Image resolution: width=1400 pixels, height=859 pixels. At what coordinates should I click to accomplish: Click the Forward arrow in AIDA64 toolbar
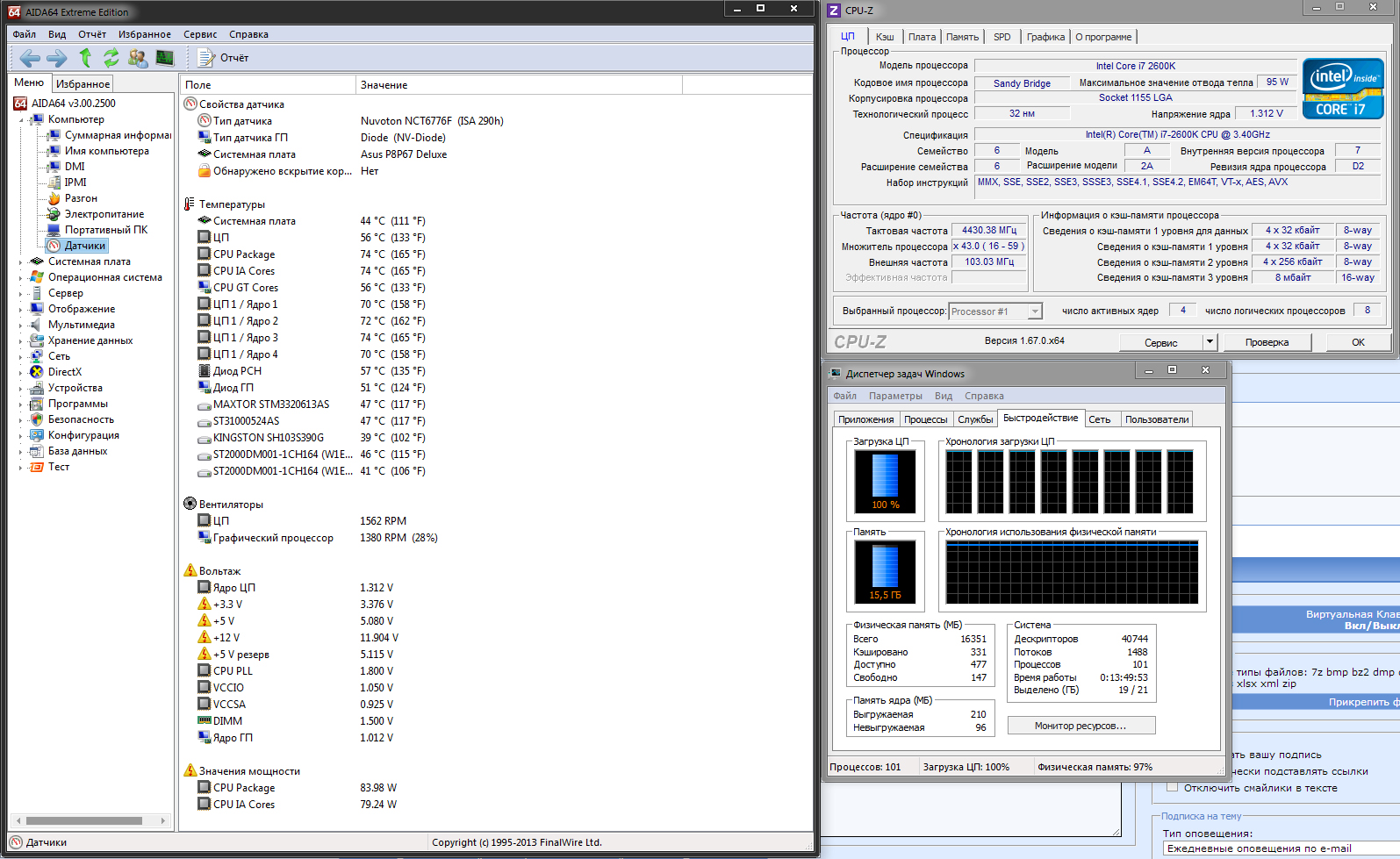(x=57, y=58)
